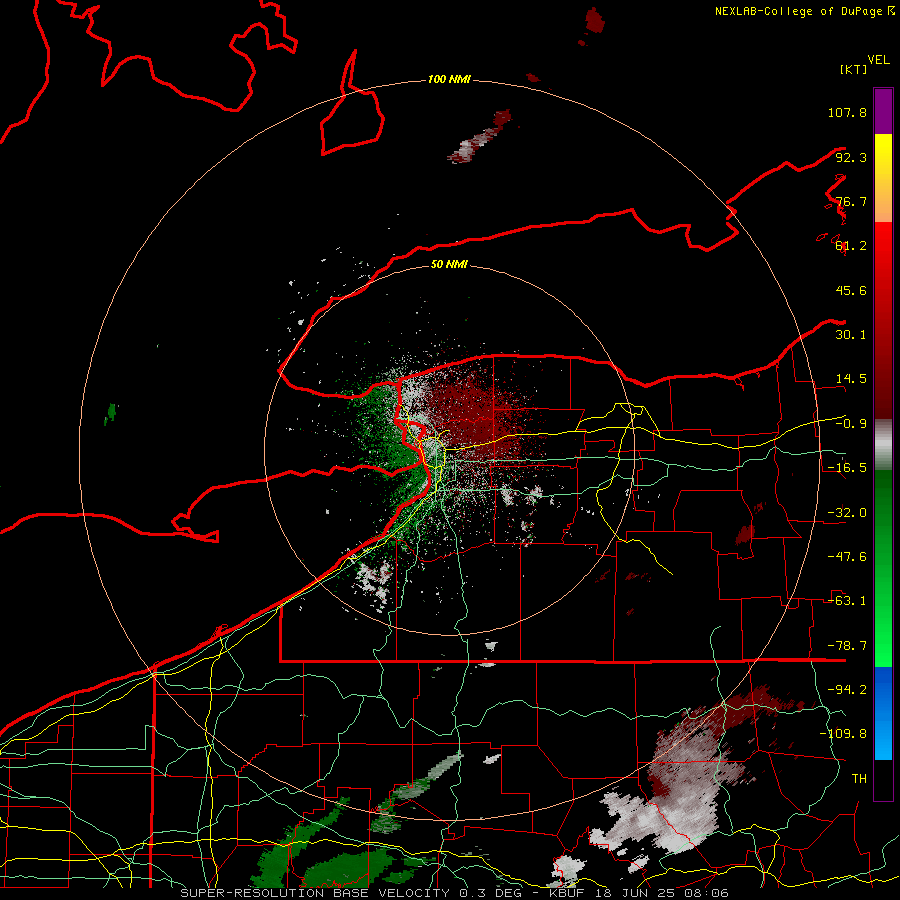Select the -0.9 scale value
Viewport: 900px width, 900px height.
(851, 424)
